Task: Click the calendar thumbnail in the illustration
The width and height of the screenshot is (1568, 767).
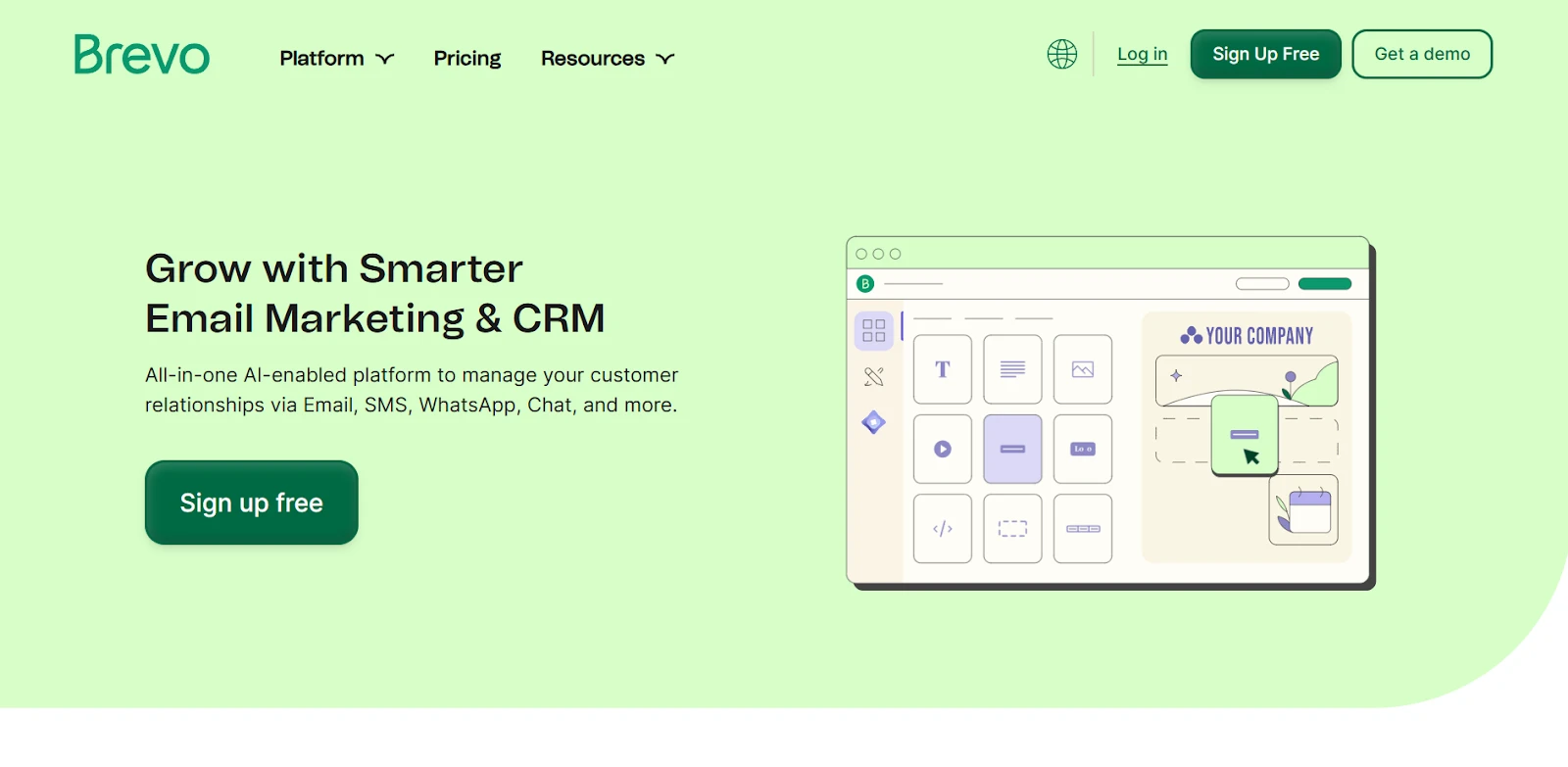Action: (x=1303, y=510)
